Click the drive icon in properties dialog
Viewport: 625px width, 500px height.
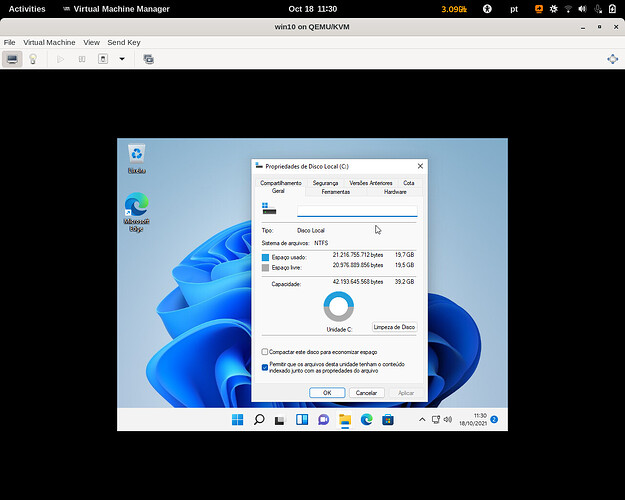pos(269,209)
